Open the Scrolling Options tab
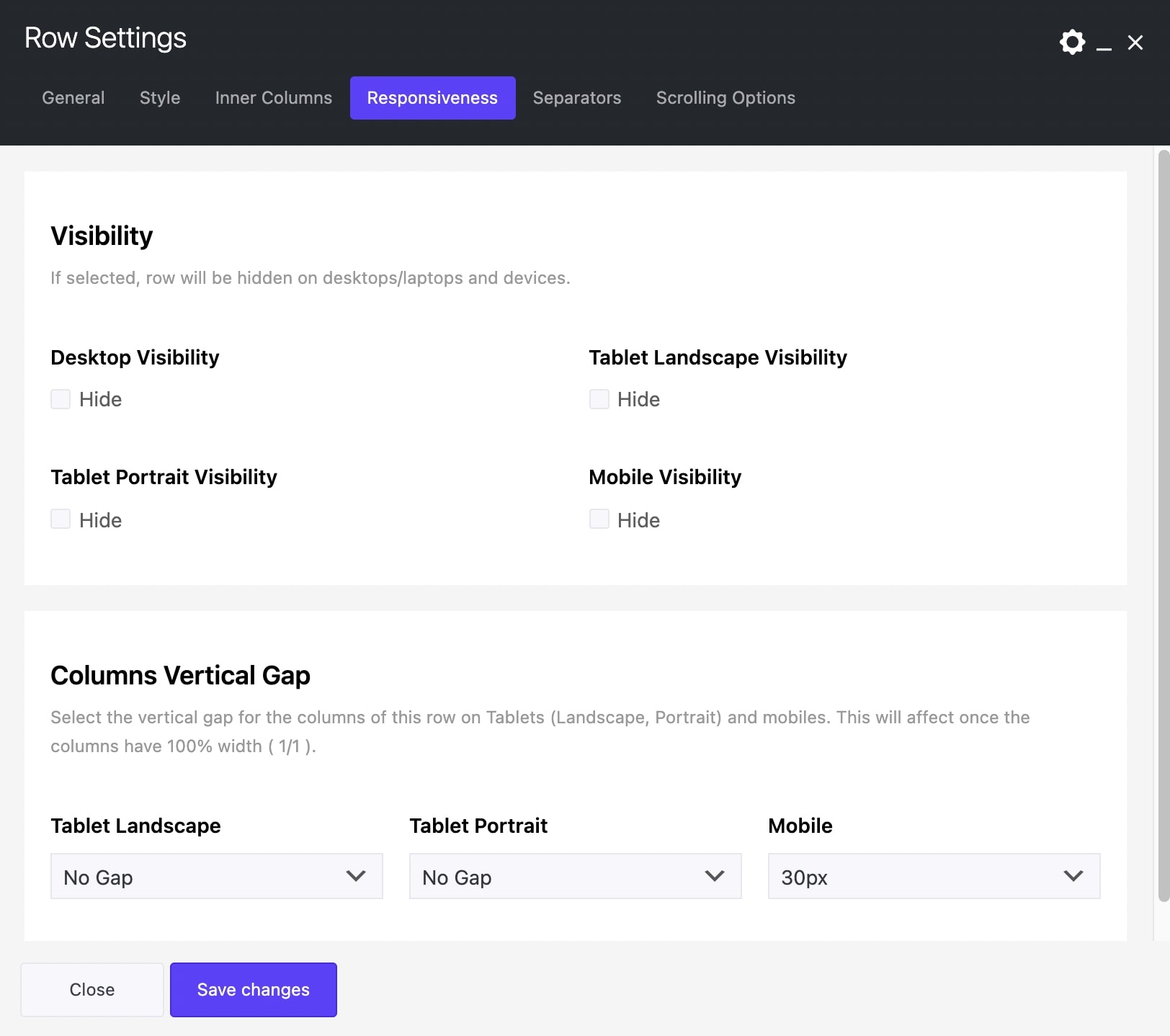Viewport: 1170px width, 1036px height. coord(725,98)
